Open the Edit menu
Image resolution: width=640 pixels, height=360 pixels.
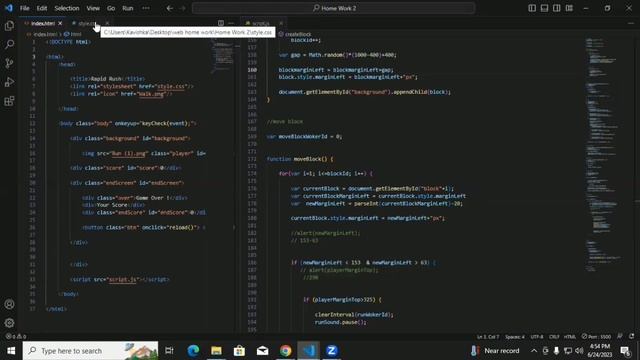[42, 8]
